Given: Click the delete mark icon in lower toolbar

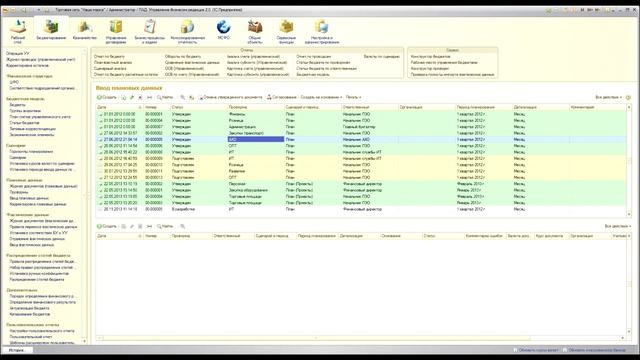Looking at the screenshot, I should pos(140,226).
